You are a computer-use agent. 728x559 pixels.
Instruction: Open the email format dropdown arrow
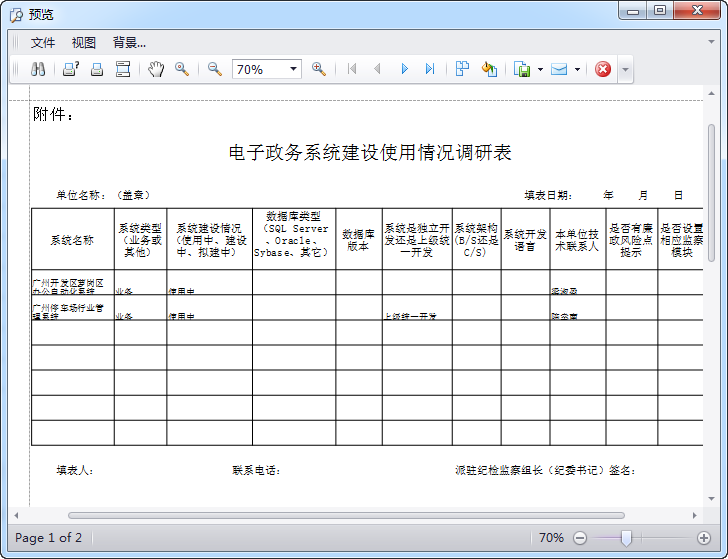[577, 70]
